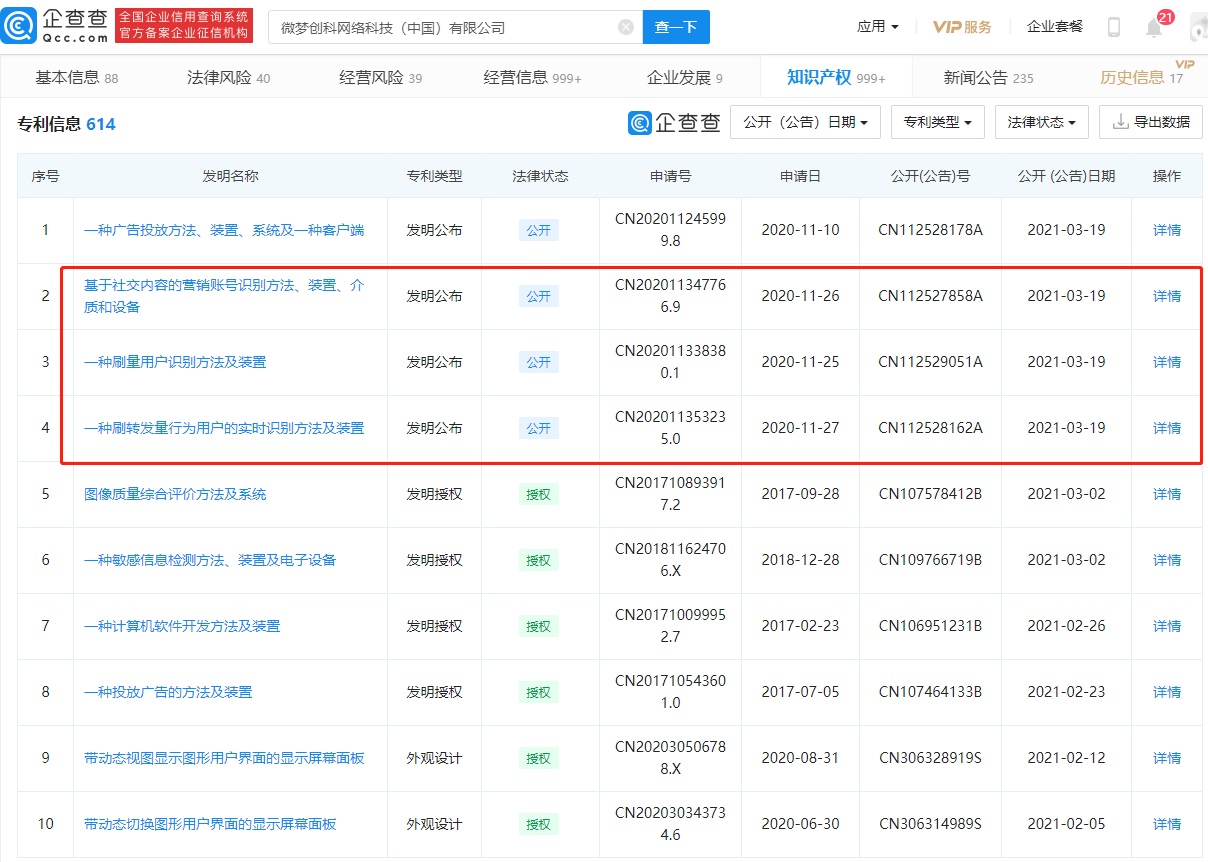
Task: Switch to the 新闻公告 tab
Action: click(988, 78)
